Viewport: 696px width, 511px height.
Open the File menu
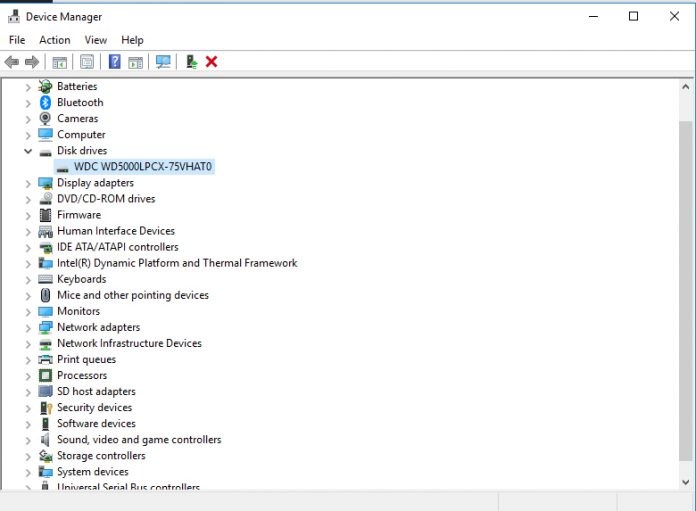[x=17, y=40]
